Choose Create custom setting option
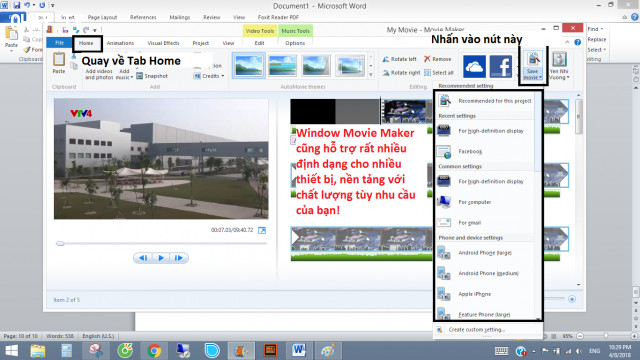 click(x=477, y=329)
